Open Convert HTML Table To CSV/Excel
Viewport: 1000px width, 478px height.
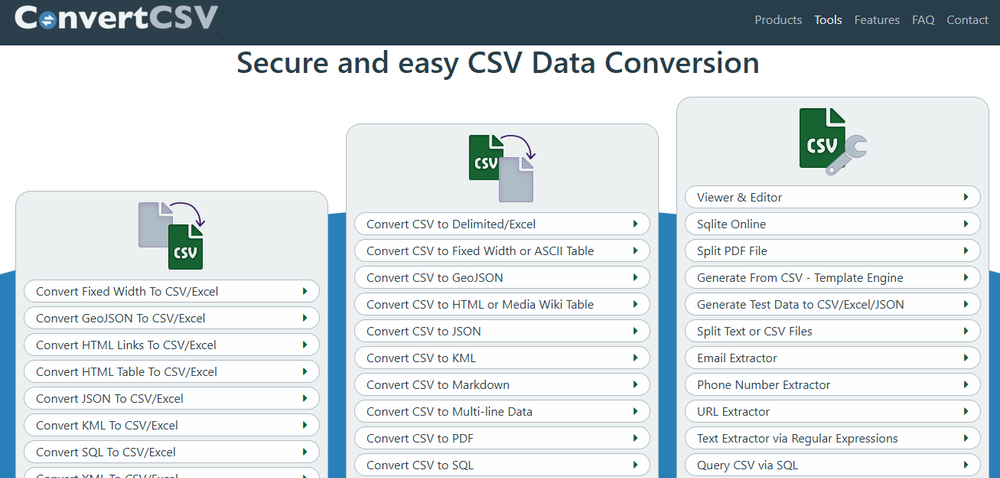pyautogui.click(x=172, y=372)
